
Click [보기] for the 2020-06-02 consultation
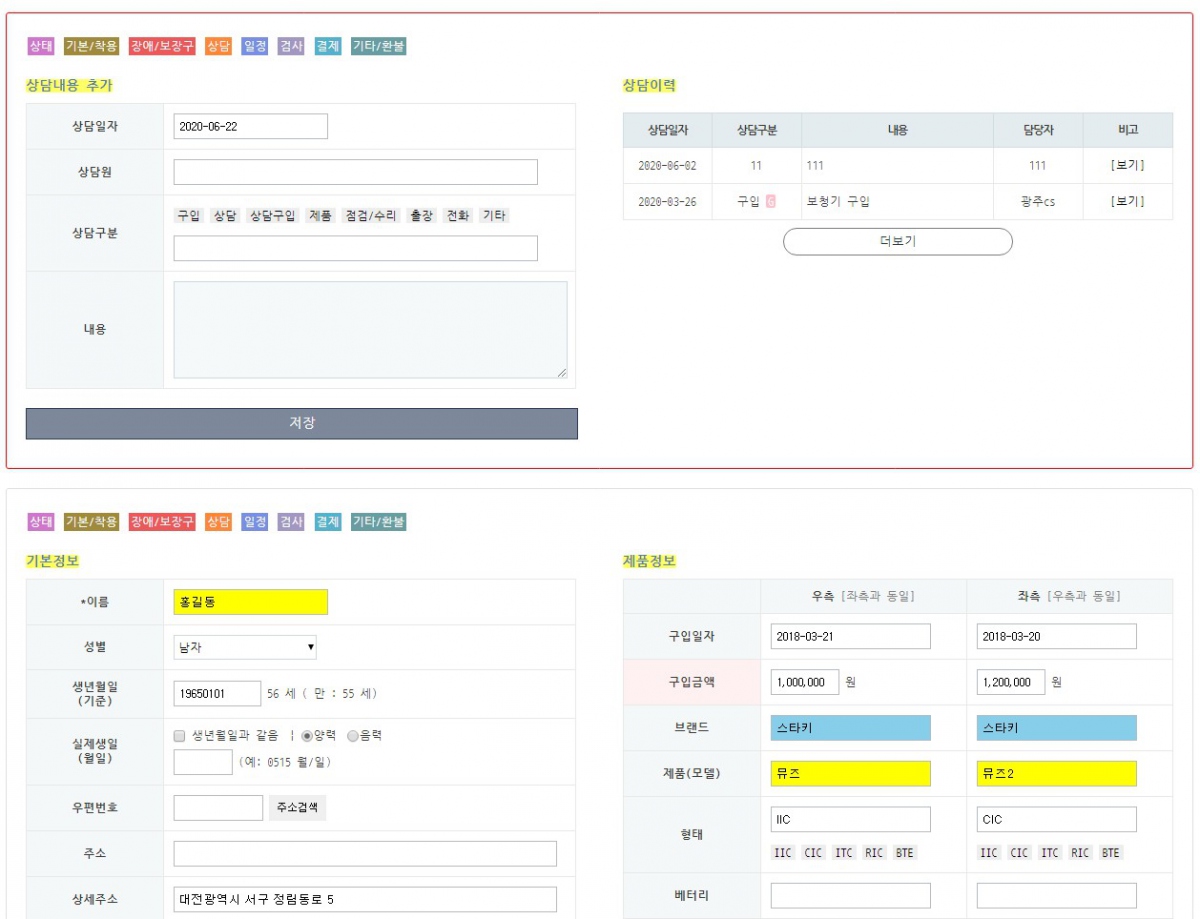pyautogui.click(x=1127, y=166)
